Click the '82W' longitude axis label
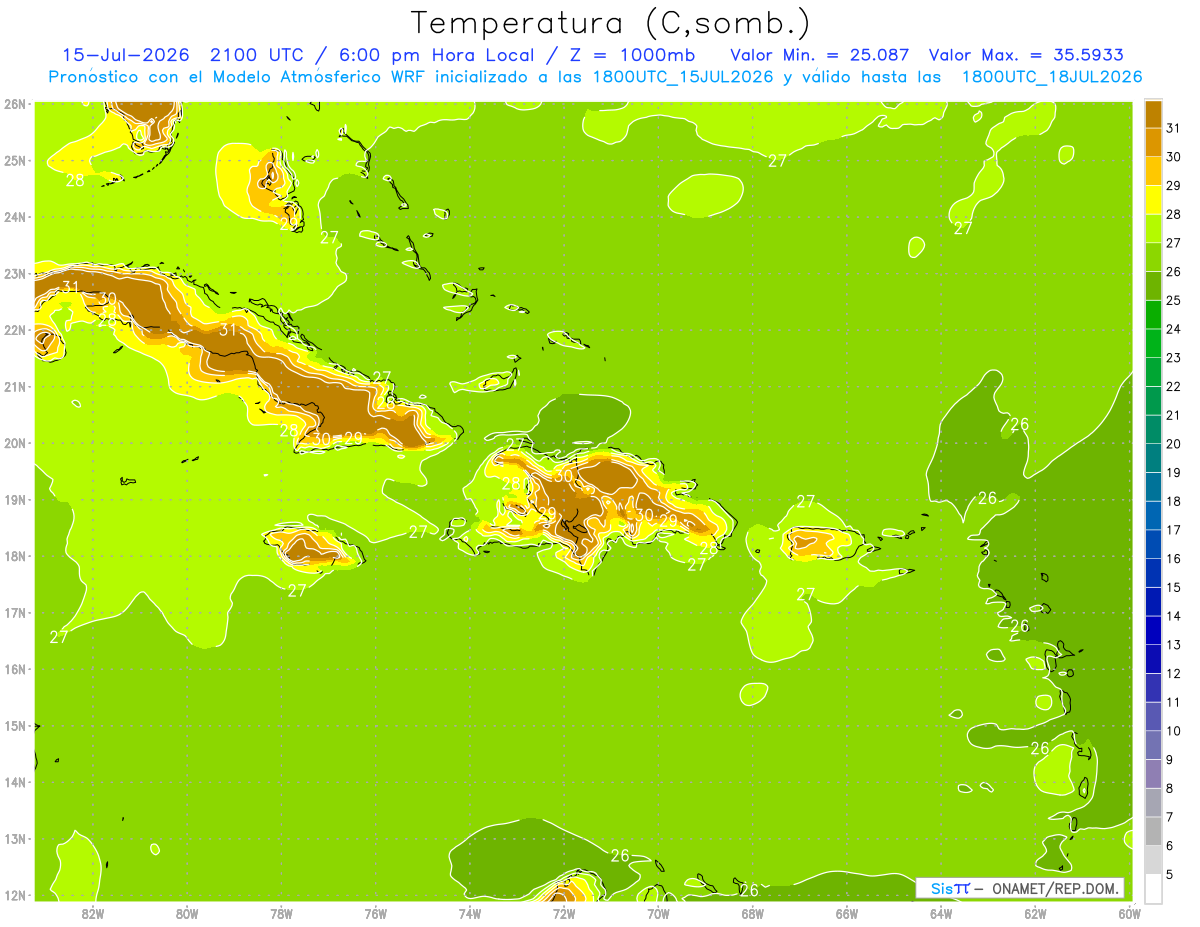Viewport: 1200px width, 927px height. [93, 913]
